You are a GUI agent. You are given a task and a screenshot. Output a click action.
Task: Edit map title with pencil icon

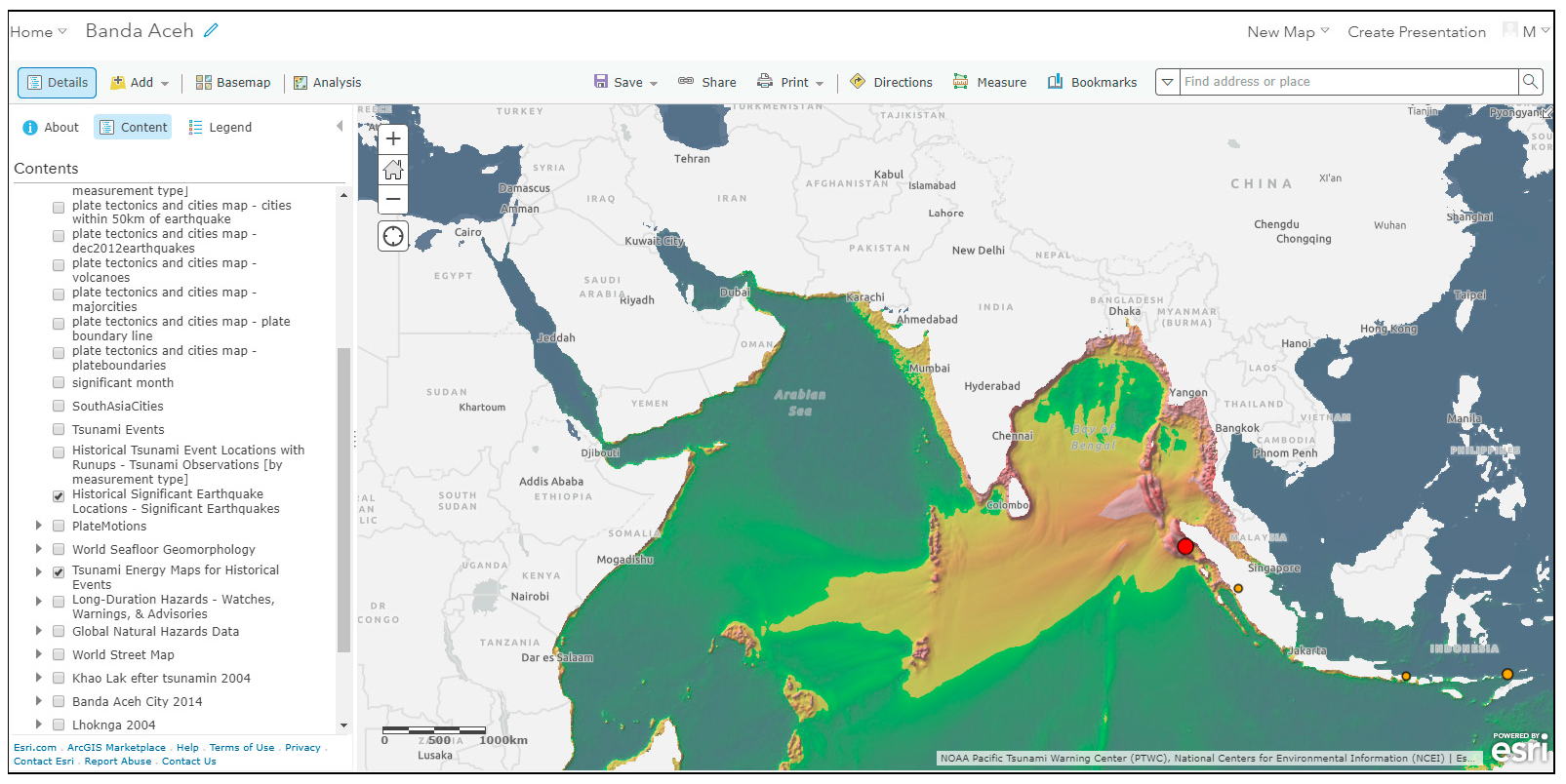[x=211, y=31]
